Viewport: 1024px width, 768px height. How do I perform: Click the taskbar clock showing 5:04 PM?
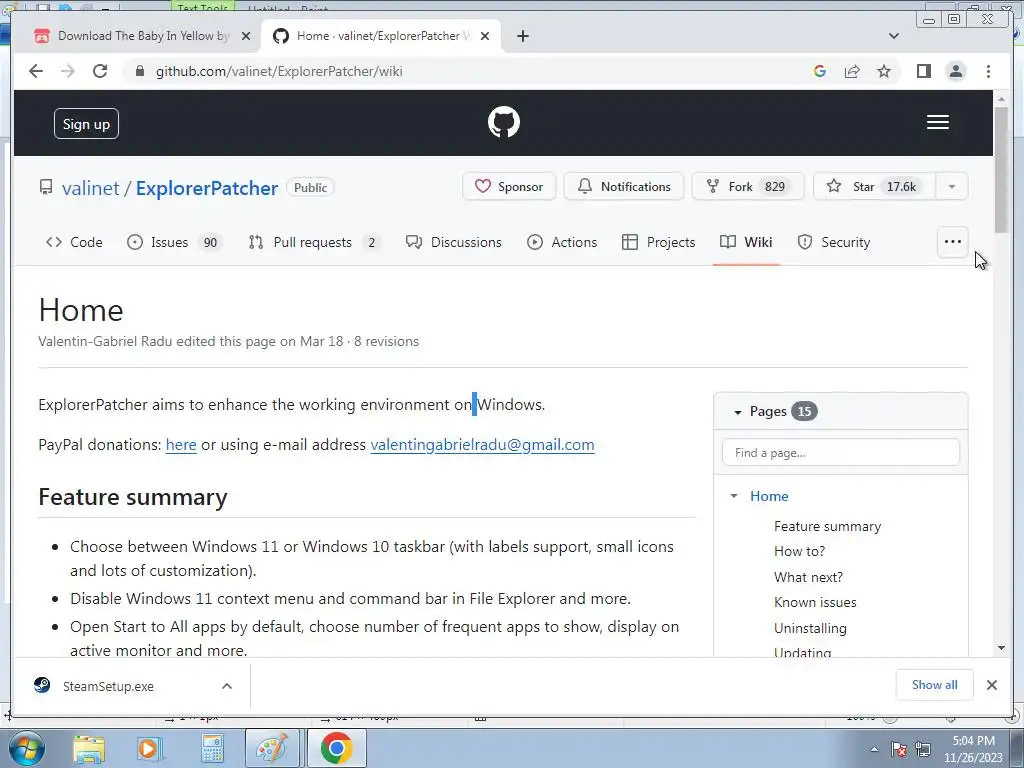[973, 749]
